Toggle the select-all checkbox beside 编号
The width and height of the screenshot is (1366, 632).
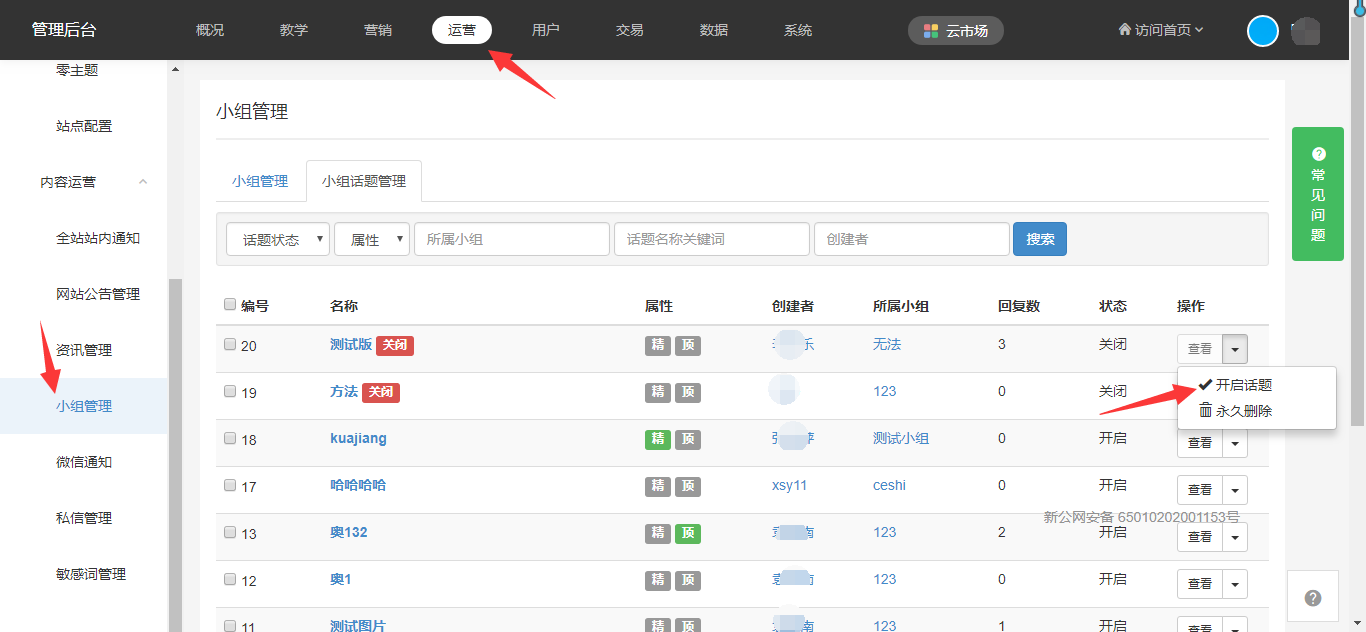pos(230,305)
